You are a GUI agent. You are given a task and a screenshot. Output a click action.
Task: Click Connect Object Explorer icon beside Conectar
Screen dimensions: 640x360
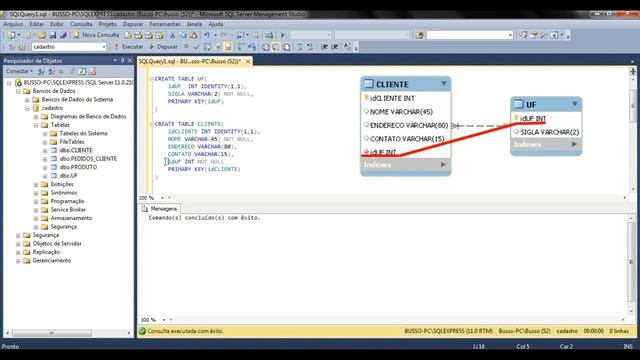(x=41, y=71)
